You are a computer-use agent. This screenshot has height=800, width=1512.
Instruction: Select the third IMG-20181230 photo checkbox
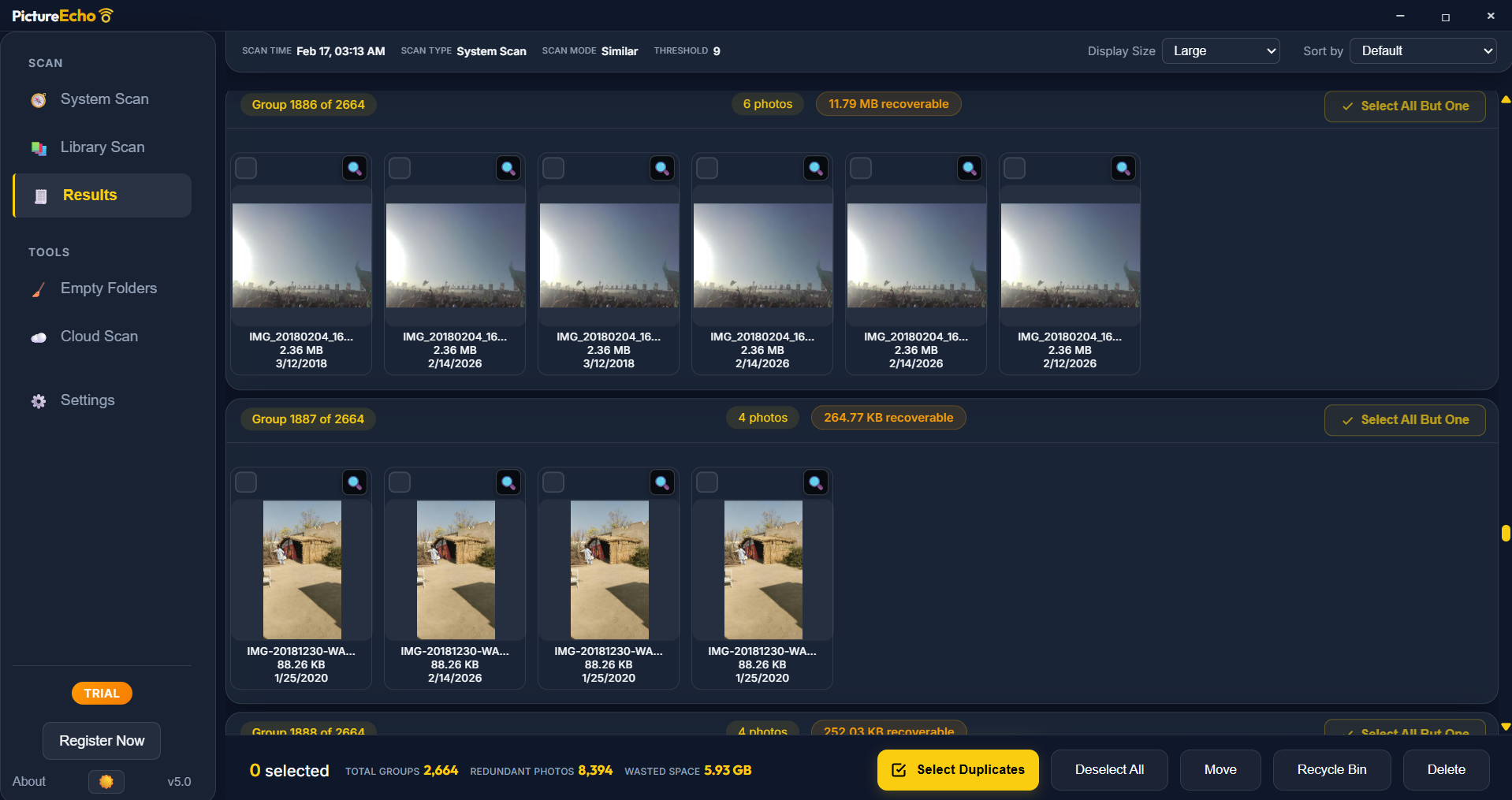pos(553,482)
